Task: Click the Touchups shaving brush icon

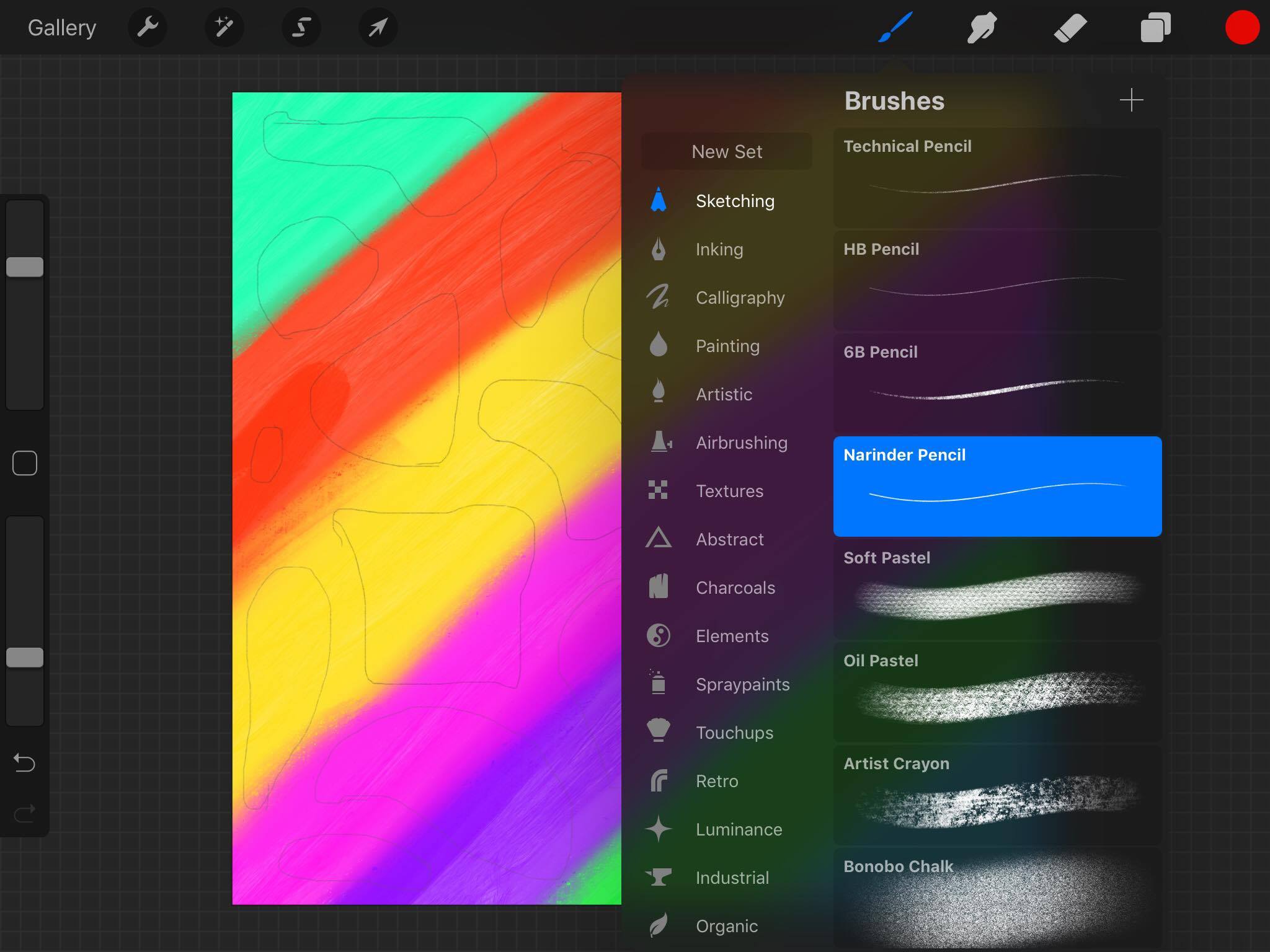Action: click(659, 730)
